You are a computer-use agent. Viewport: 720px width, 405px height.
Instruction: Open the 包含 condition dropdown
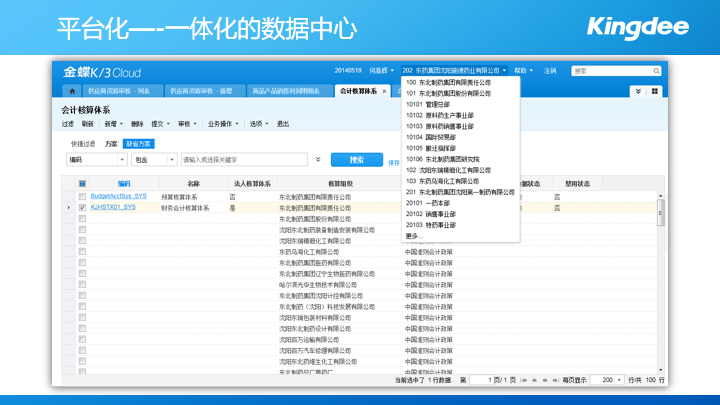[172, 159]
